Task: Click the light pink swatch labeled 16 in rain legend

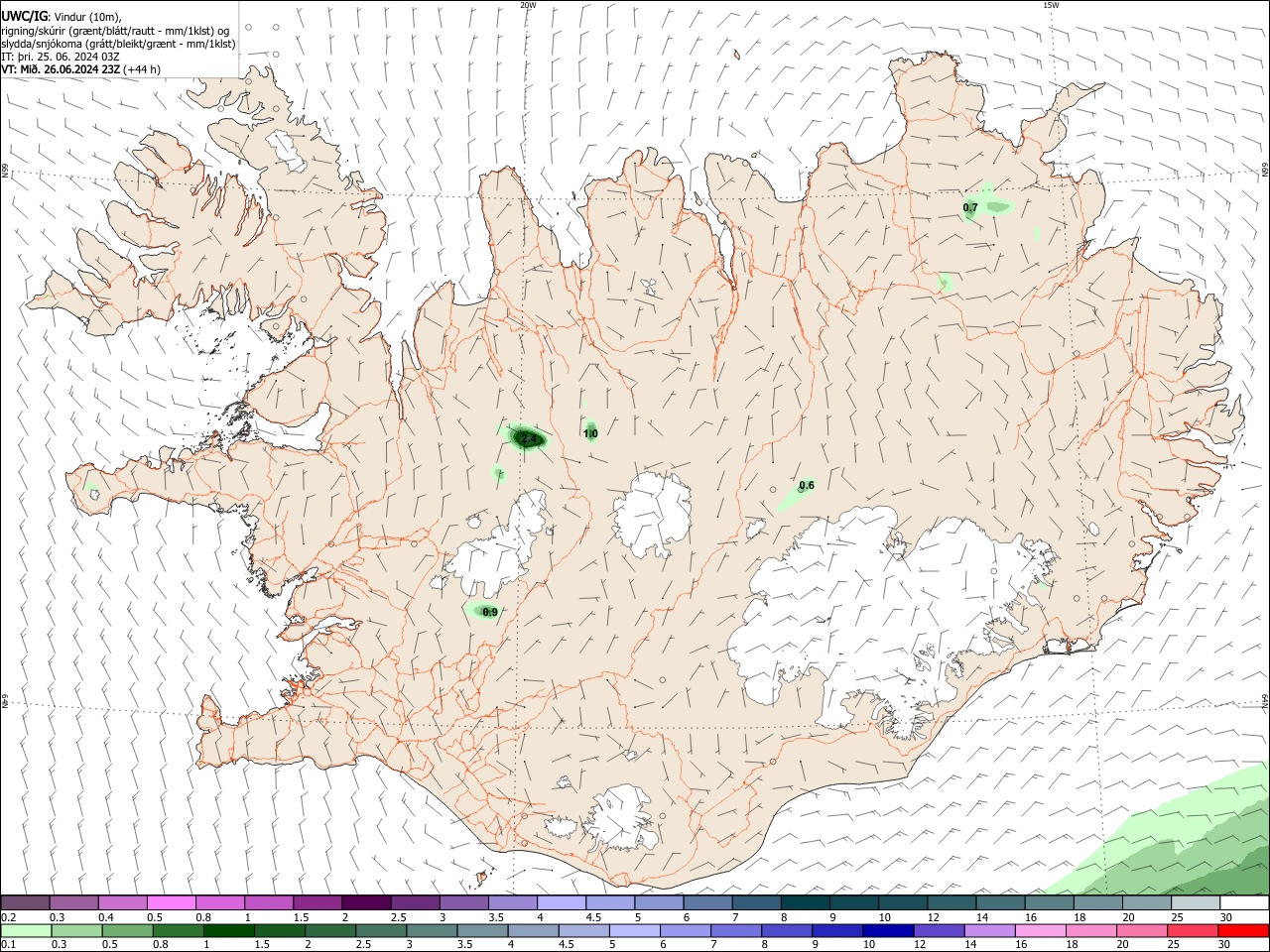Action: point(1040,931)
